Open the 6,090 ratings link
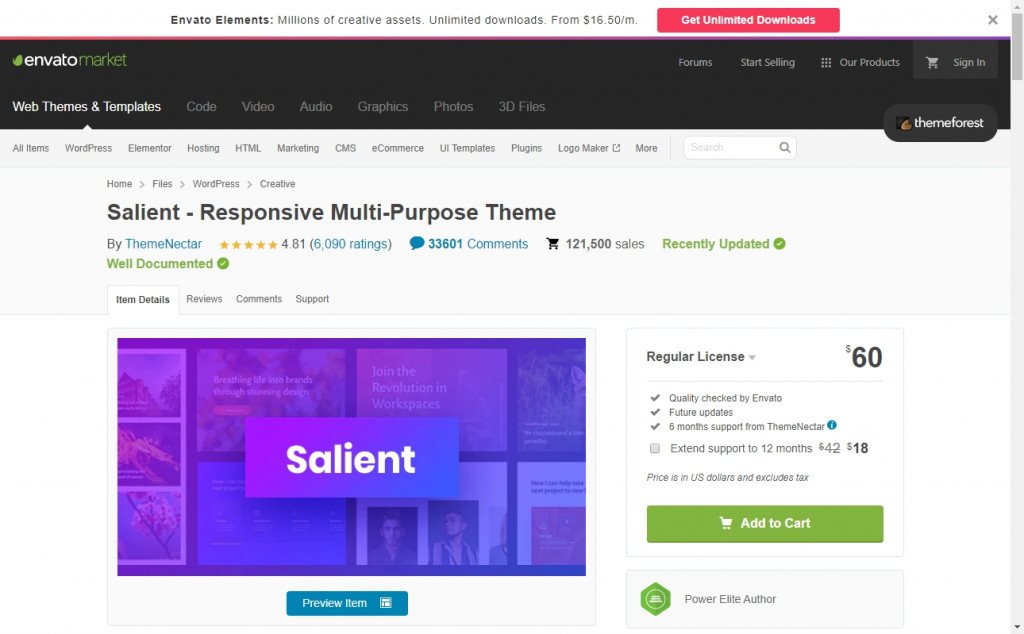Screen dimensions: 1024x634 click(350, 244)
